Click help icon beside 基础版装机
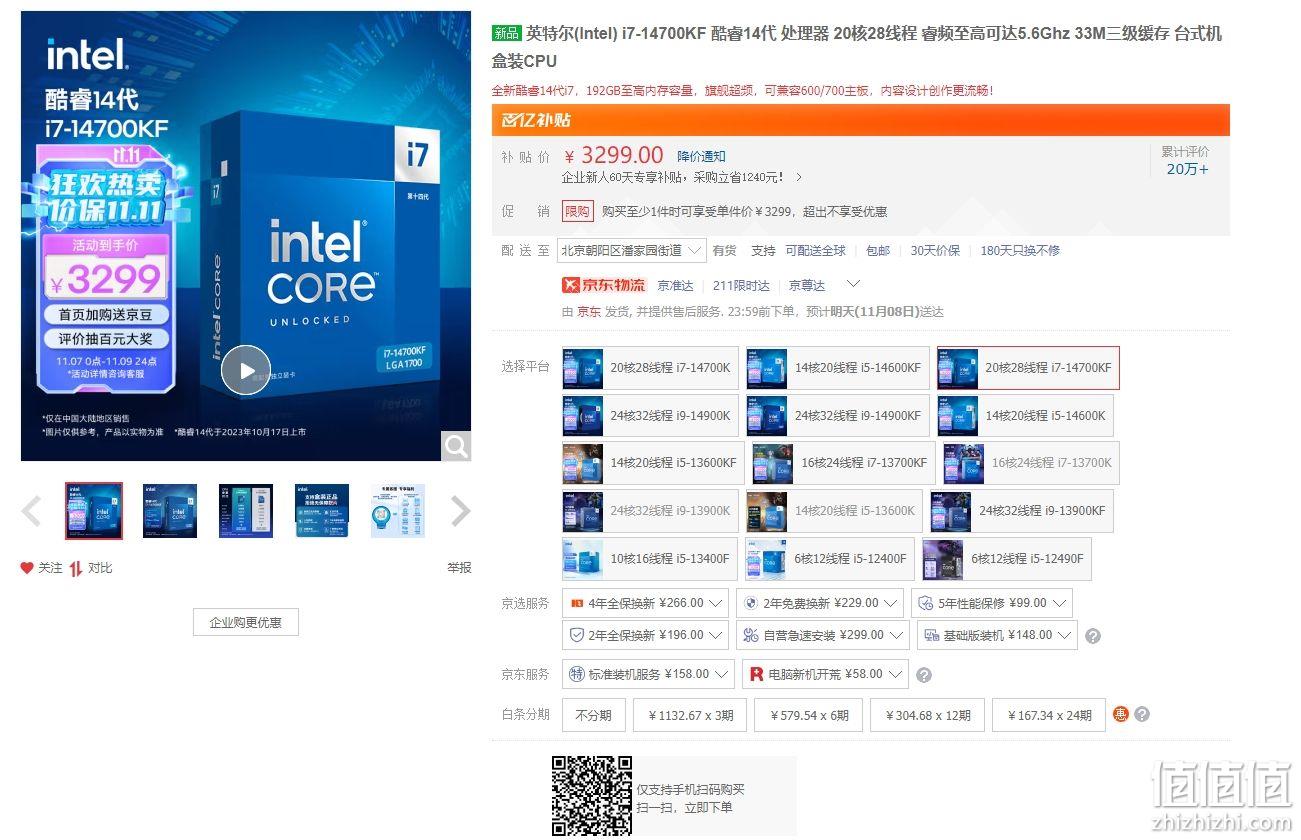The width and height of the screenshot is (1301, 840). 1093,636
